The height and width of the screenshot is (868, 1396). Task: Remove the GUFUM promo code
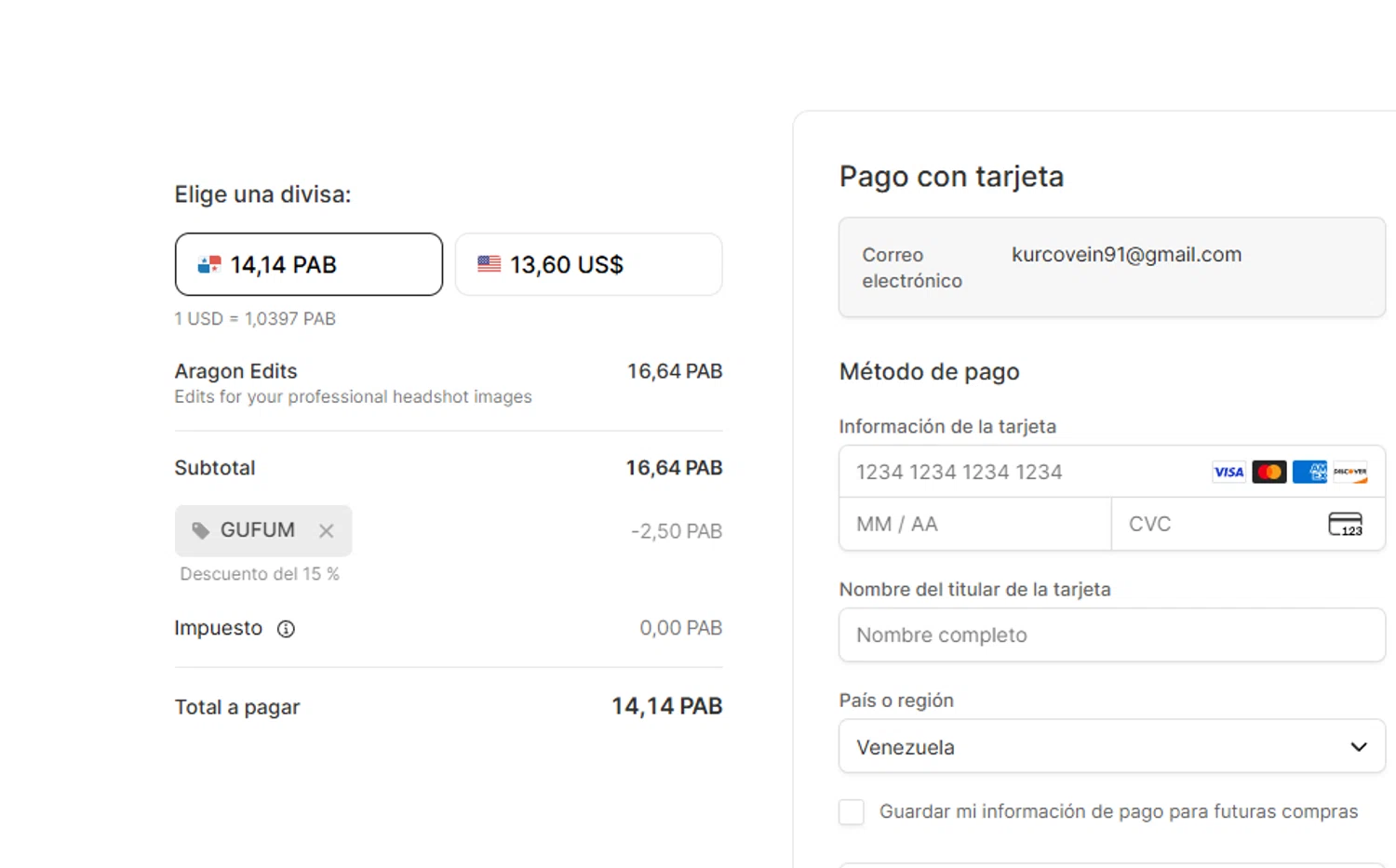coord(326,530)
